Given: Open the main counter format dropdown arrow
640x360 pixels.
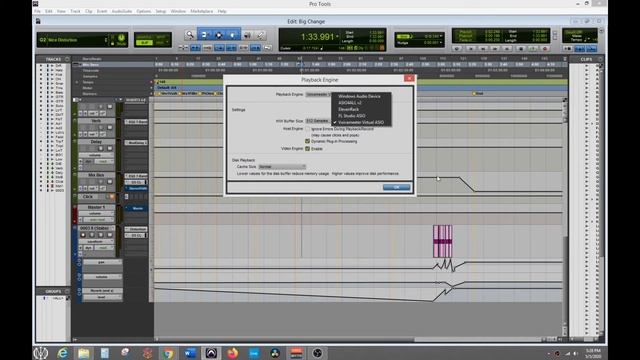Looking at the screenshot, I should (337, 37).
